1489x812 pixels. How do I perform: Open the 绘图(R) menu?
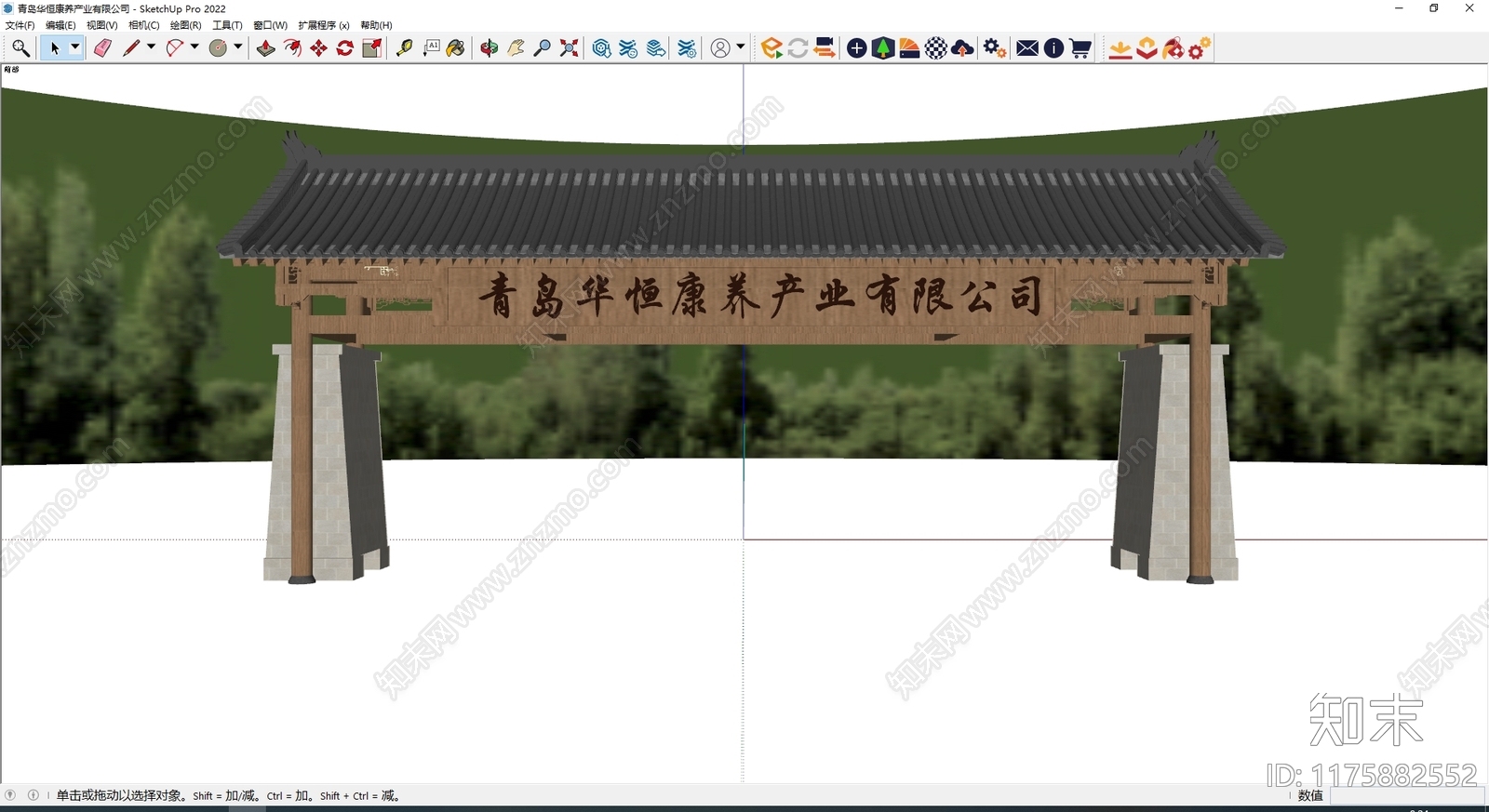[x=186, y=25]
